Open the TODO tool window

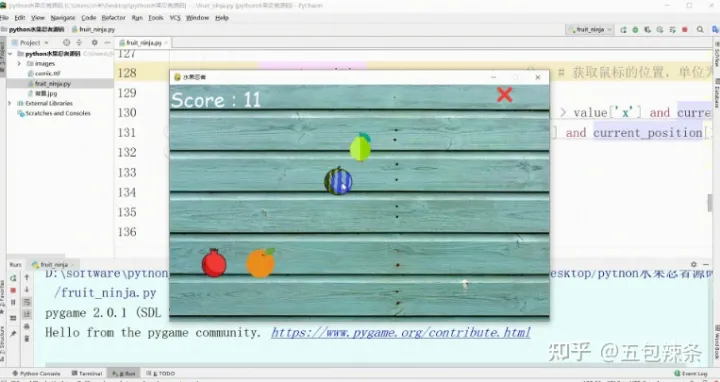click(161, 374)
